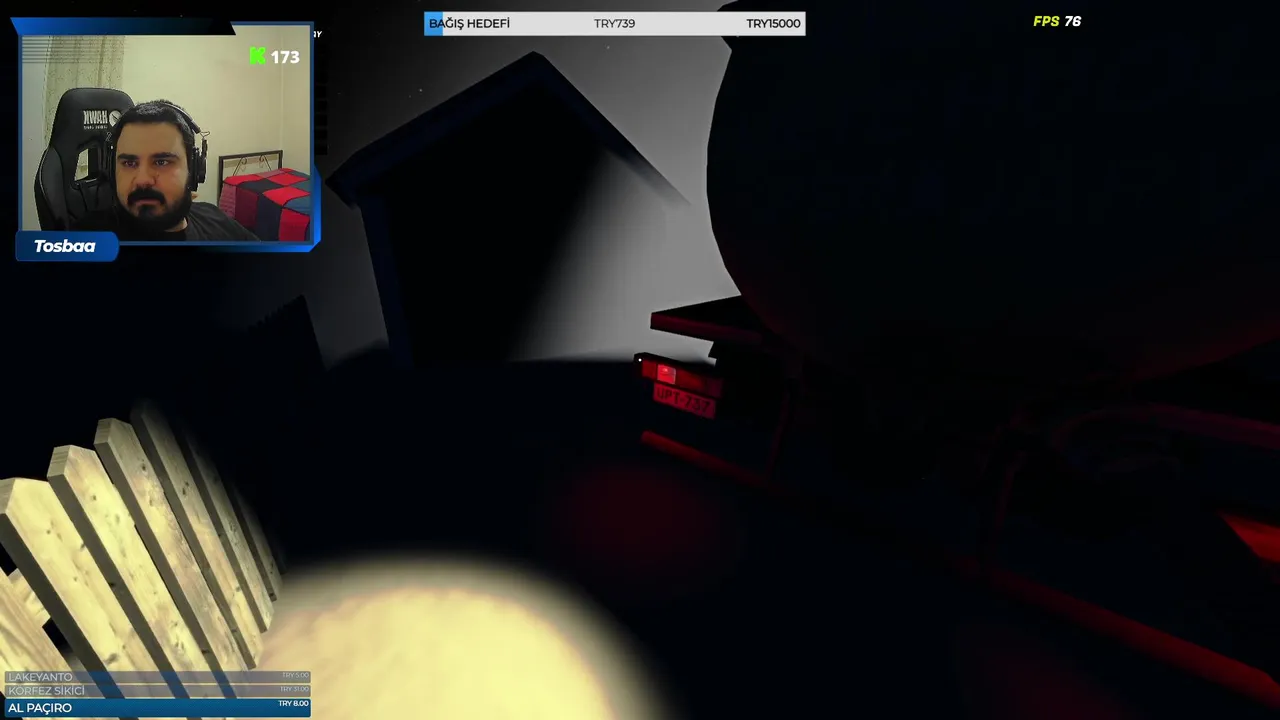Viewport: 1280px width, 720px height.
Task: Click the FPS 76 counter
Action: click(1057, 21)
